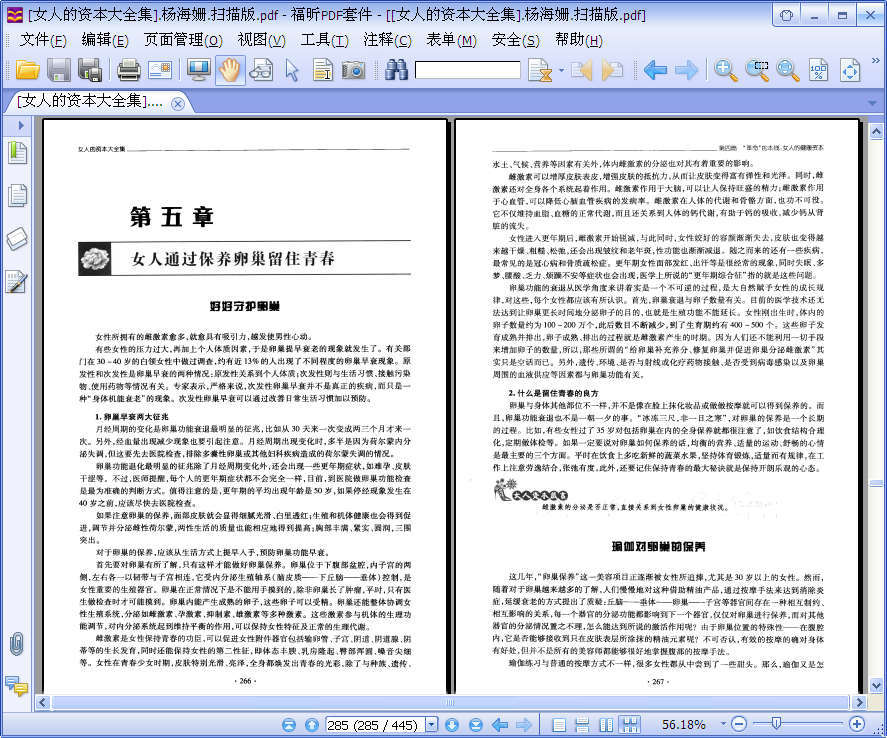Open the Layers panel in the sidebar
The height and width of the screenshot is (738, 887).
(x=17, y=239)
